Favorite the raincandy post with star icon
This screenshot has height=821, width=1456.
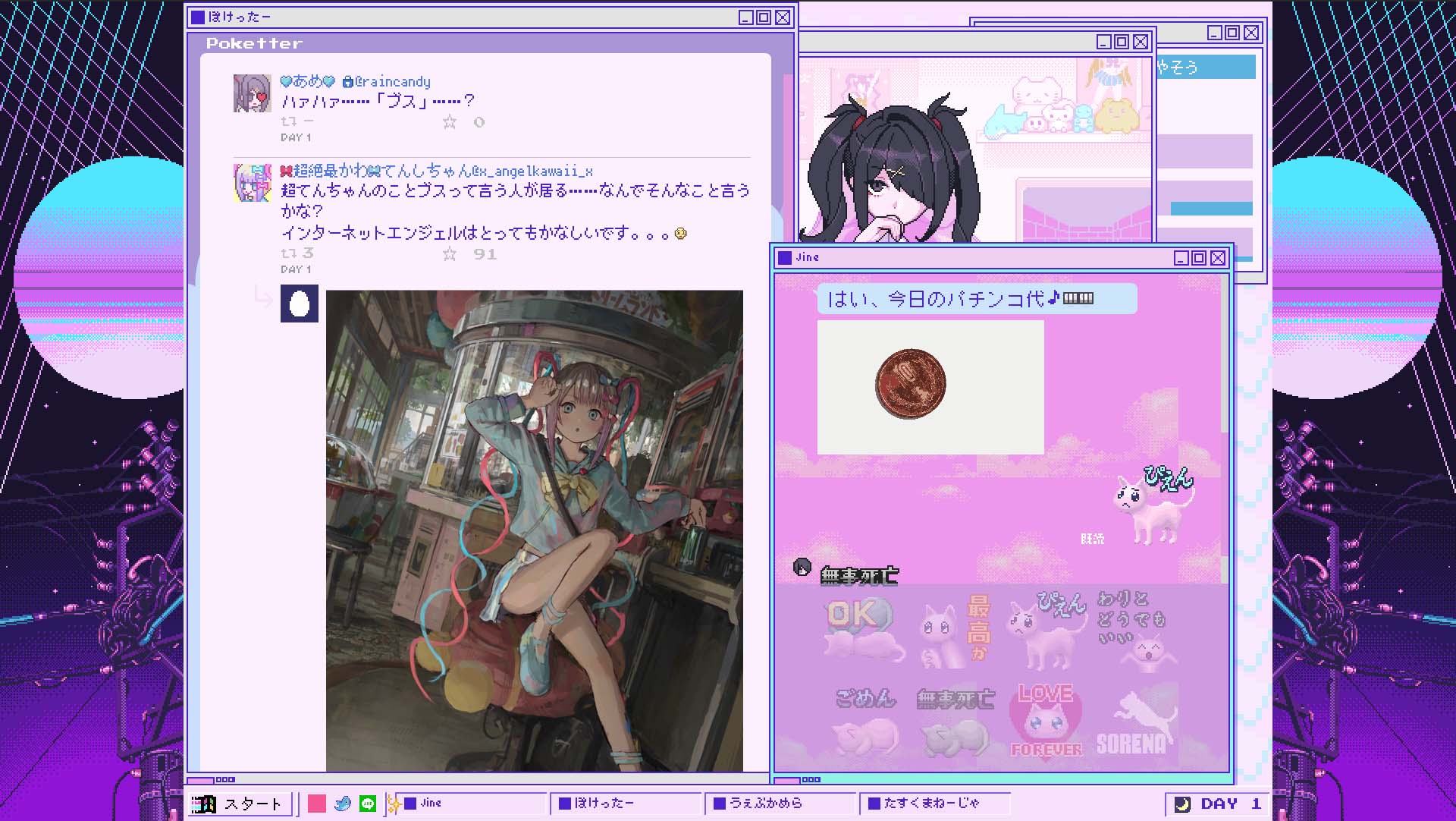[450, 122]
